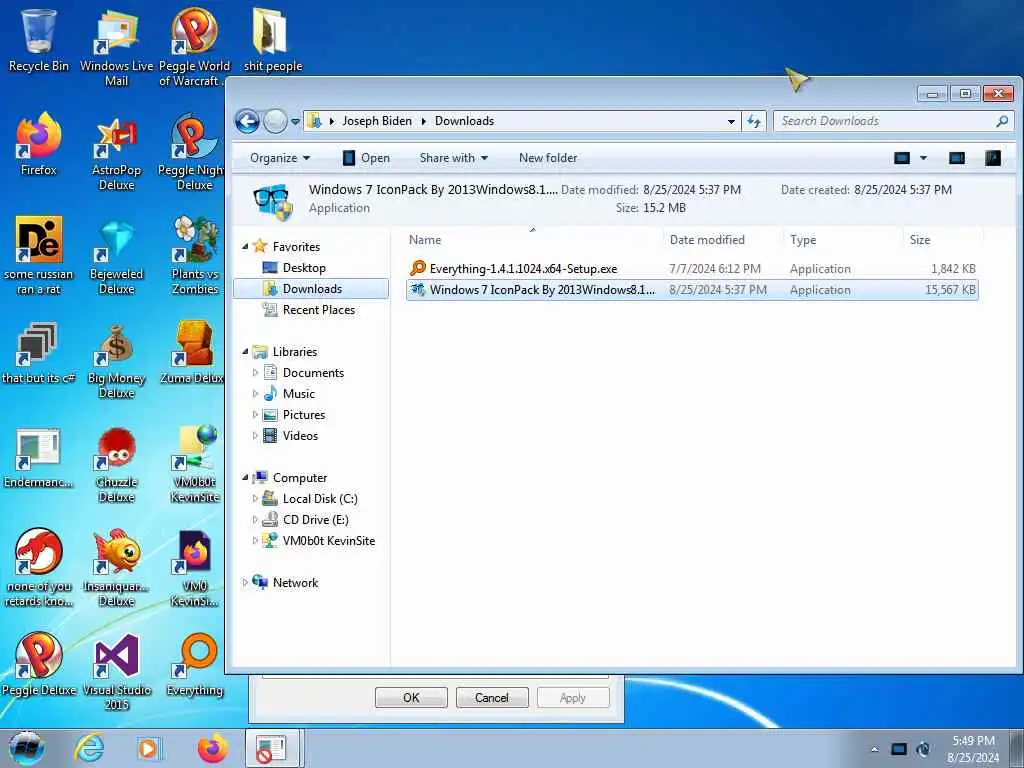Open the view options dropdown arrow
Viewport: 1024px width, 768px height.
pyautogui.click(x=923, y=157)
